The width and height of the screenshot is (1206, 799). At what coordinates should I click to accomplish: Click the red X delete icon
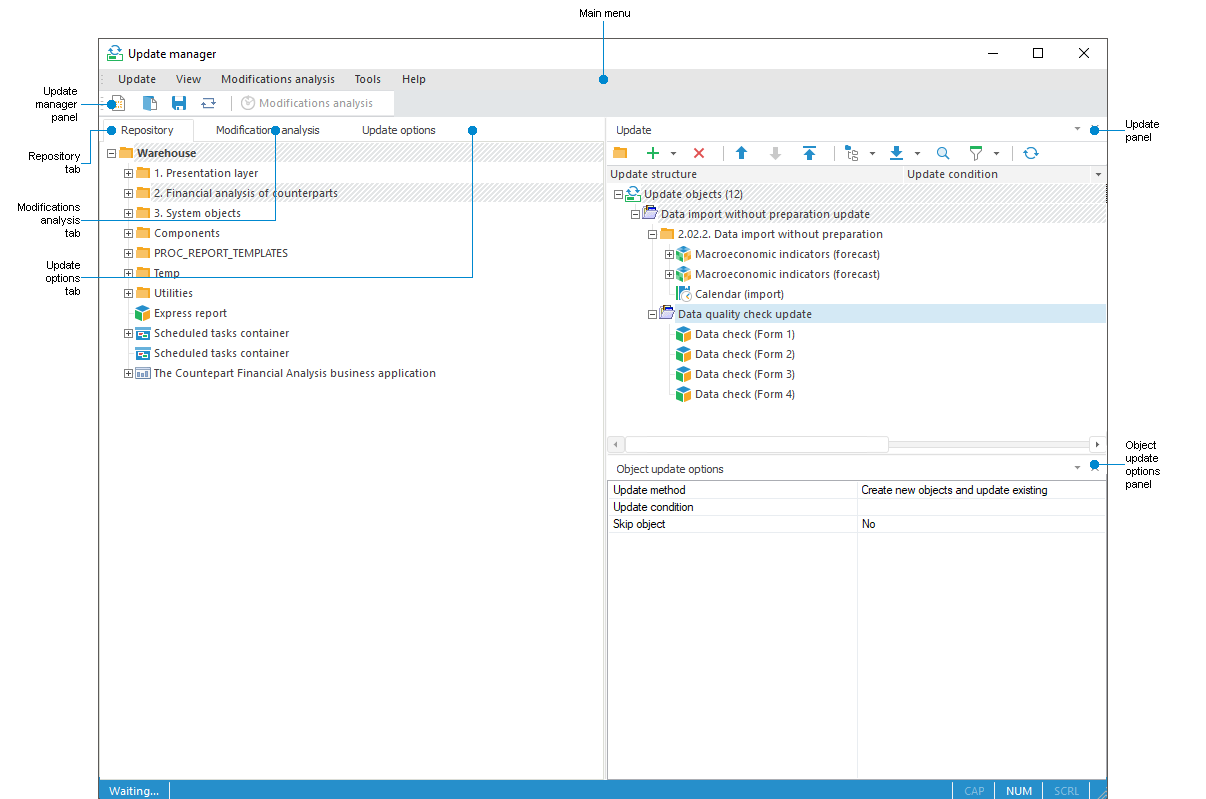(699, 153)
